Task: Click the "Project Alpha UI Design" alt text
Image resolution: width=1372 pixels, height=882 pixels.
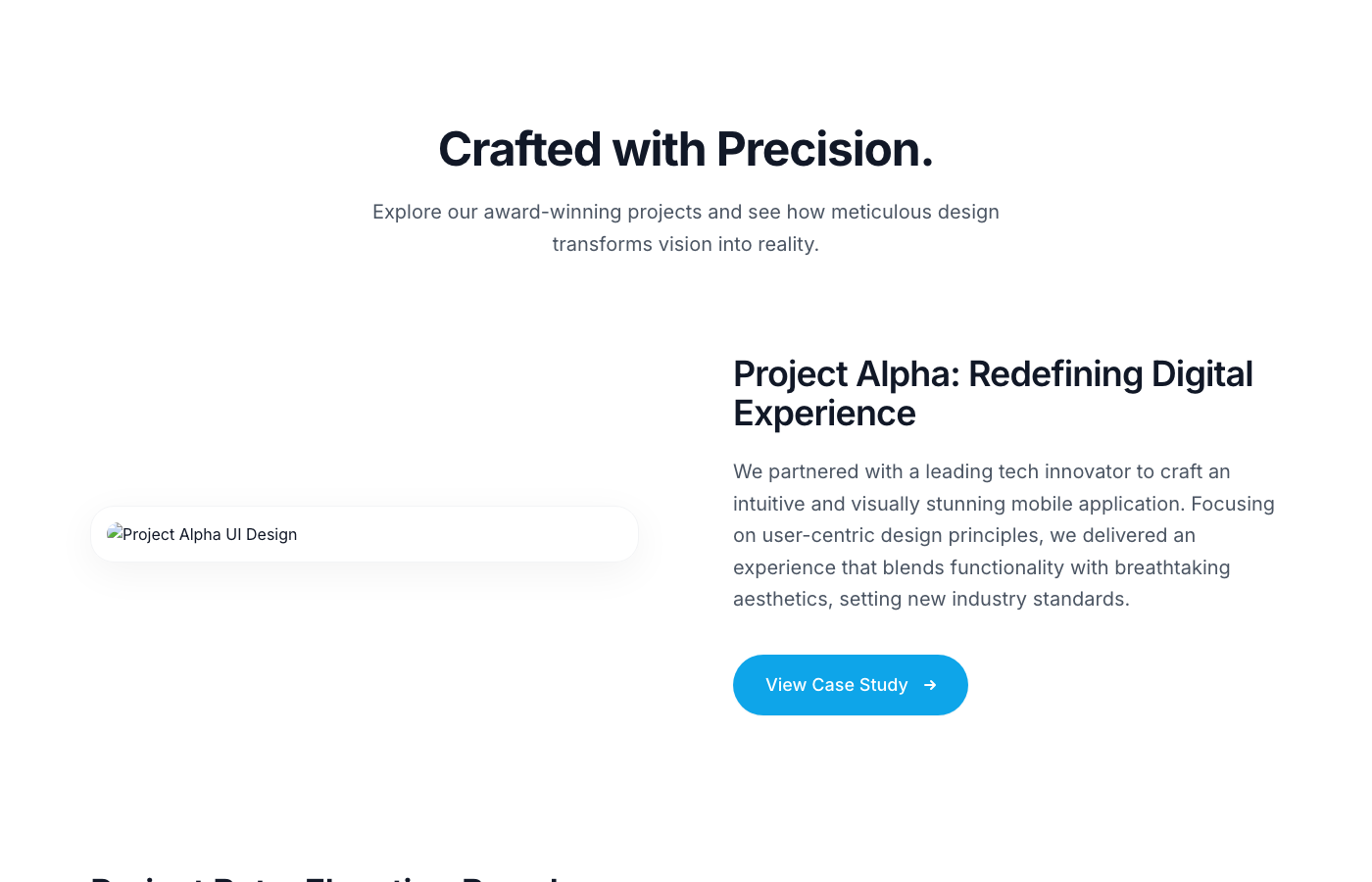Action: (x=210, y=535)
